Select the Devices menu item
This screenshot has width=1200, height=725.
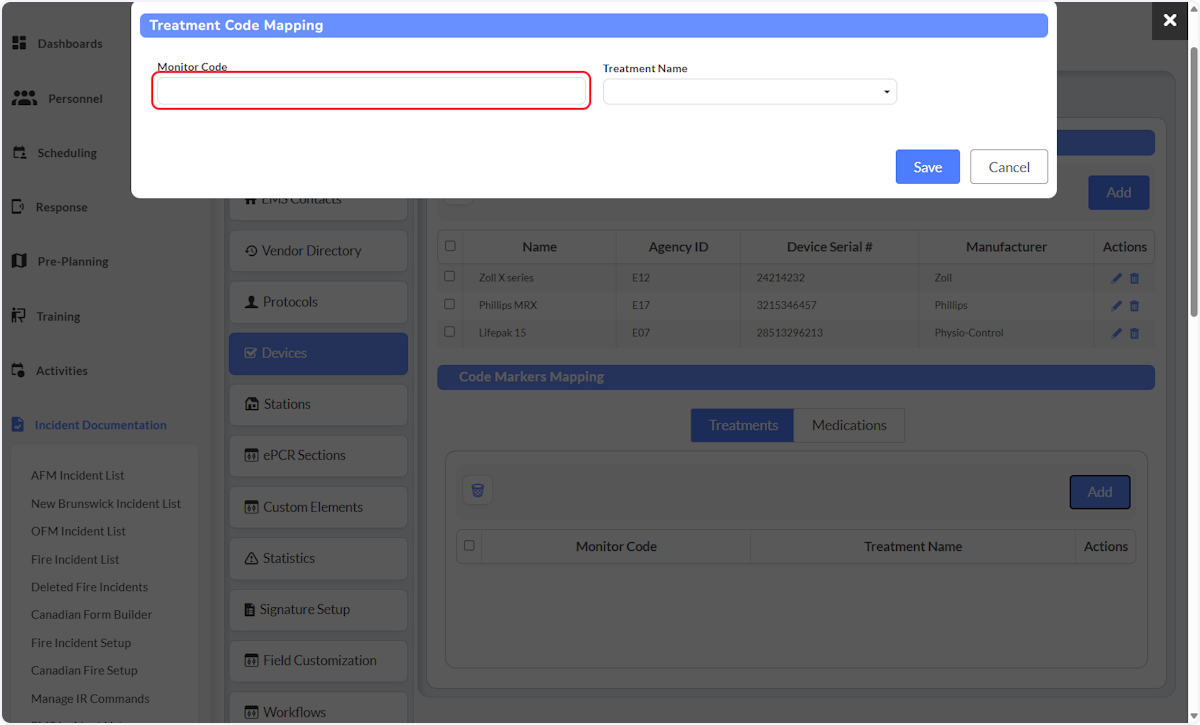[318, 353]
